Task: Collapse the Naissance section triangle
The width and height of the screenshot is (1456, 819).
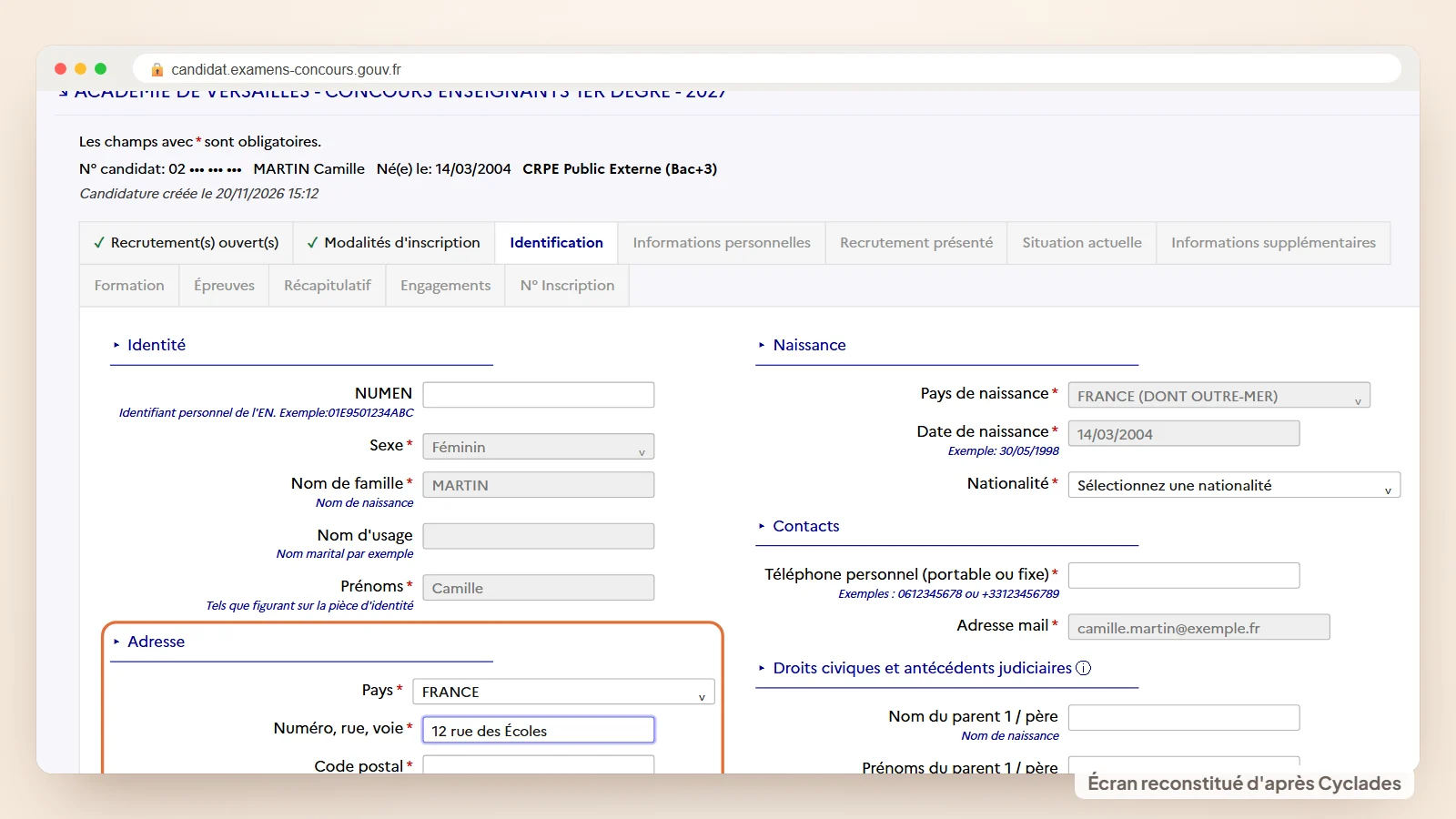Action: [x=762, y=345]
